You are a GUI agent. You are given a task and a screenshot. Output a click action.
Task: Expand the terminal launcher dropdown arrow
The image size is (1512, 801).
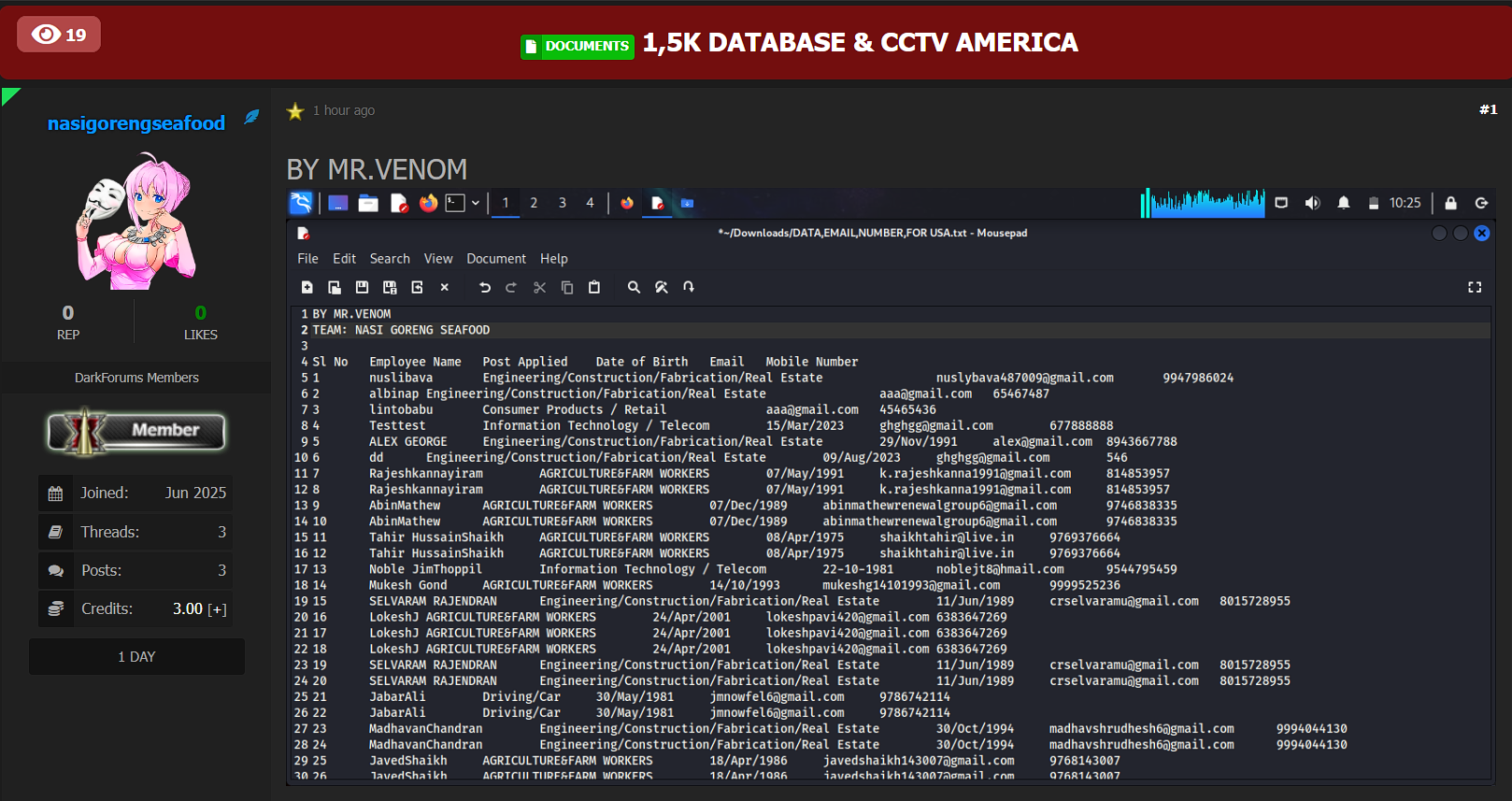tap(476, 203)
